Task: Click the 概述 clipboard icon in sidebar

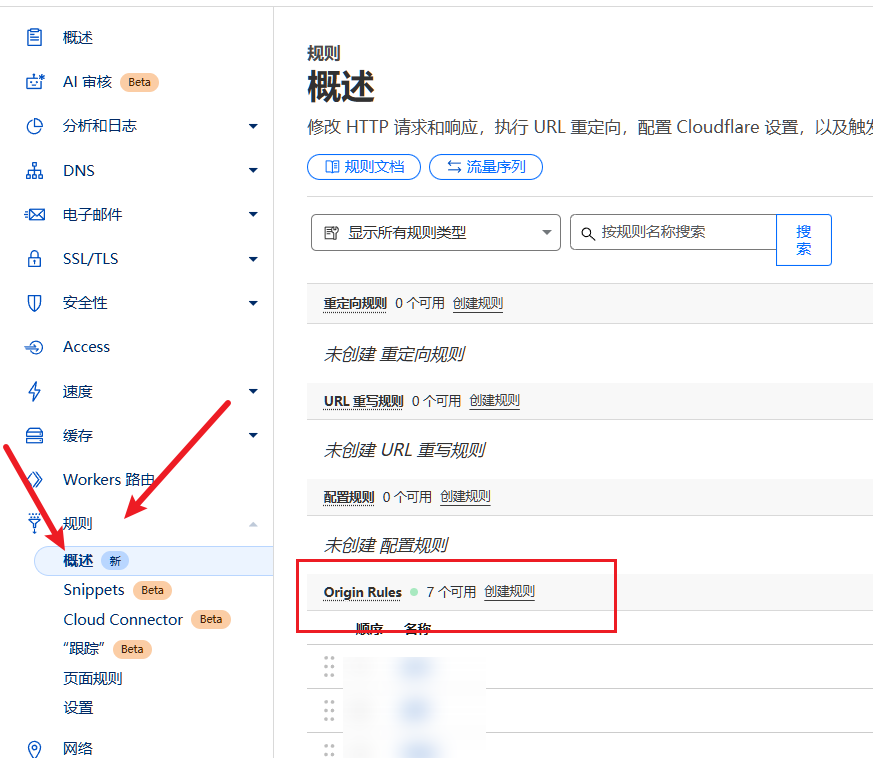Action: click(35, 37)
